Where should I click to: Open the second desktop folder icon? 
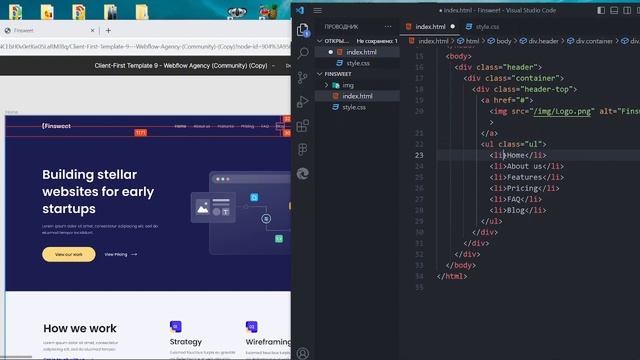(x=47, y=11)
